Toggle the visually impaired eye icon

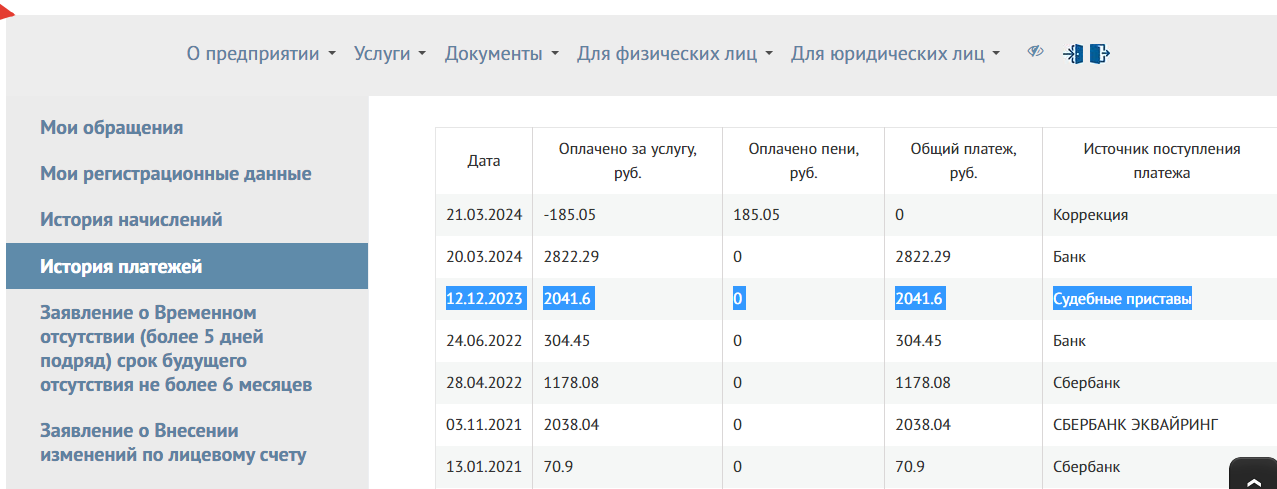click(x=1035, y=52)
